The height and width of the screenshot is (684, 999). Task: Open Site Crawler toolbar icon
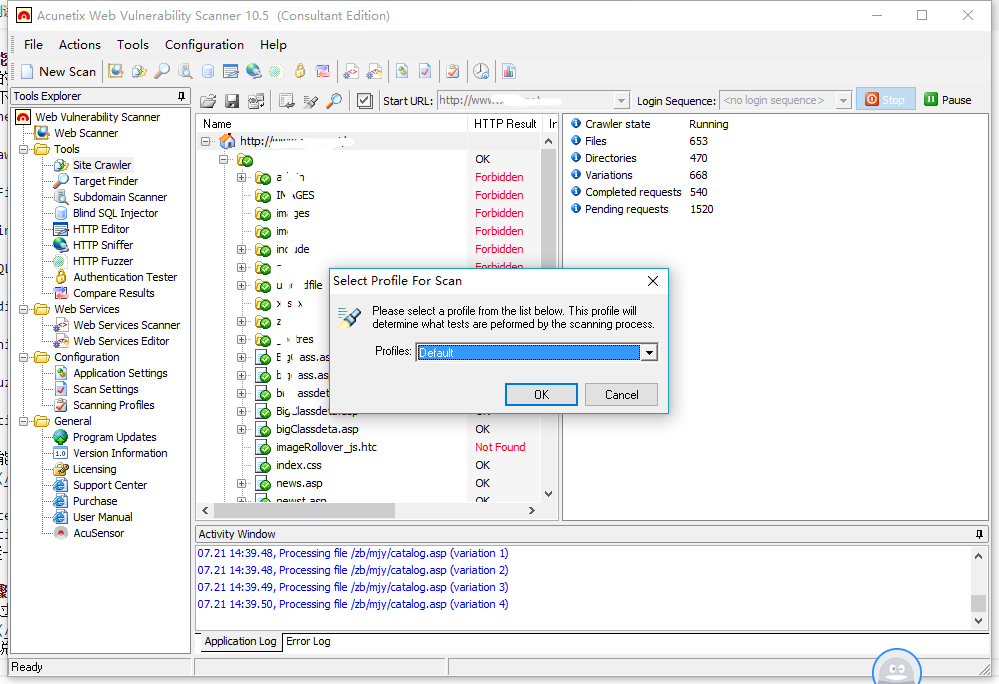point(139,71)
